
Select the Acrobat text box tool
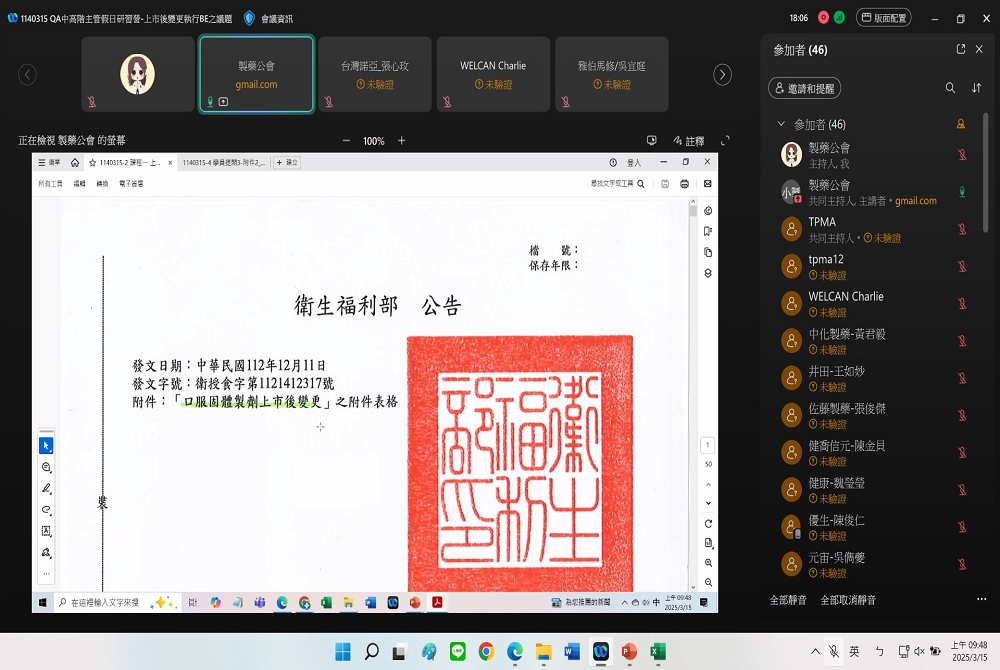46,531
